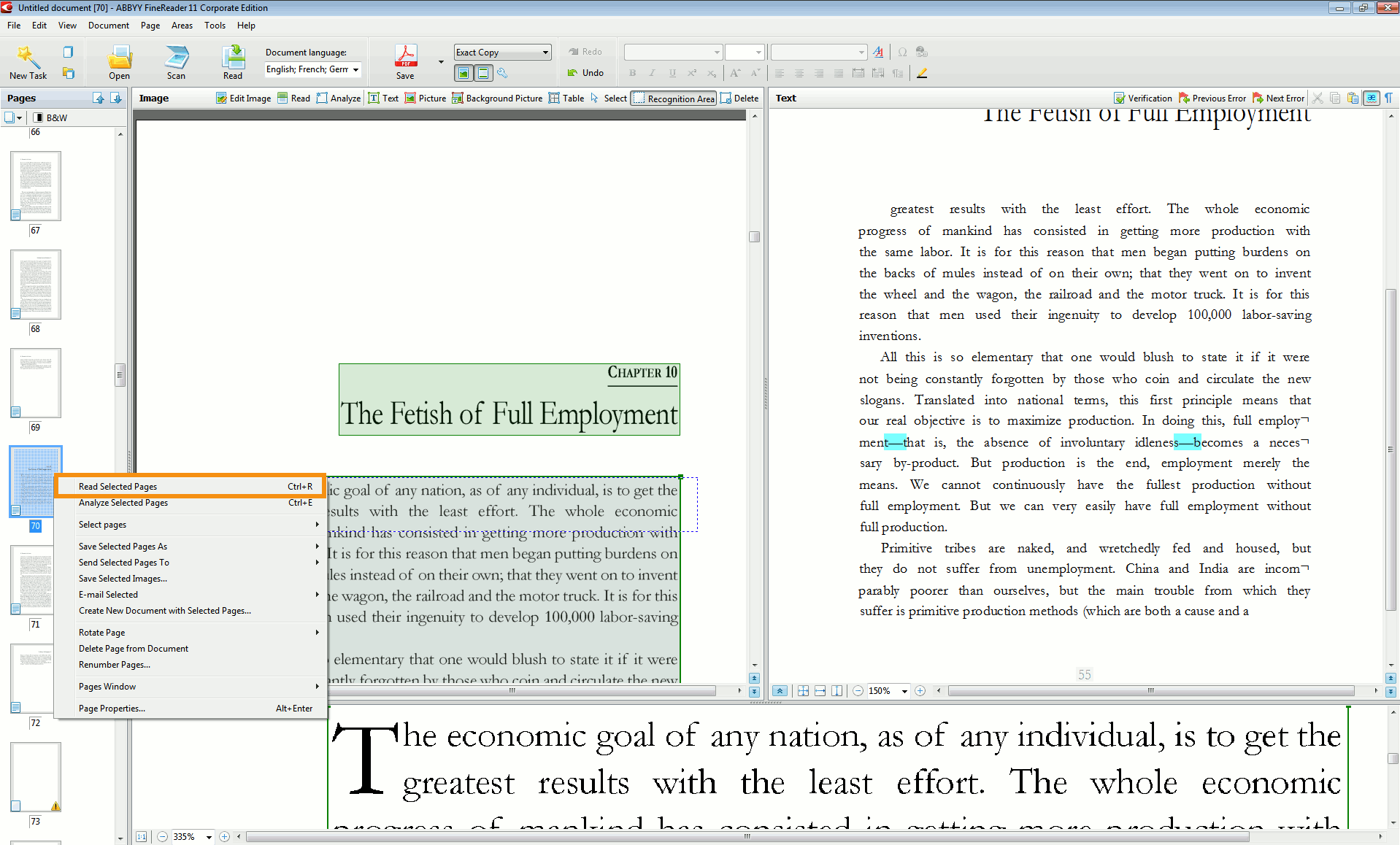The width and height of the screenshot is (1400, 845).
Task: Expand the Document language dropdown
Action: (356, 70)
